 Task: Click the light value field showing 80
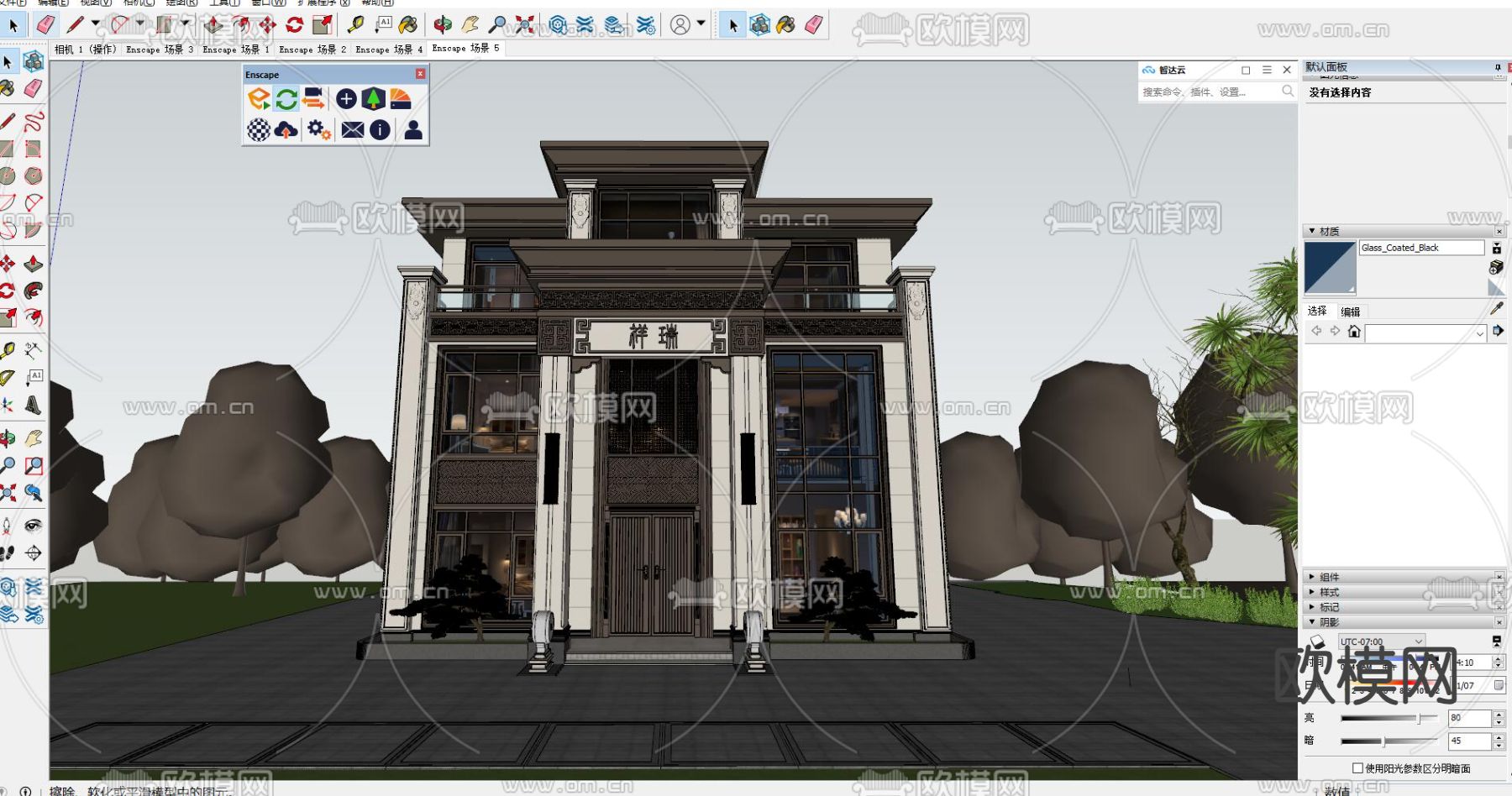tap(1469, 718)
